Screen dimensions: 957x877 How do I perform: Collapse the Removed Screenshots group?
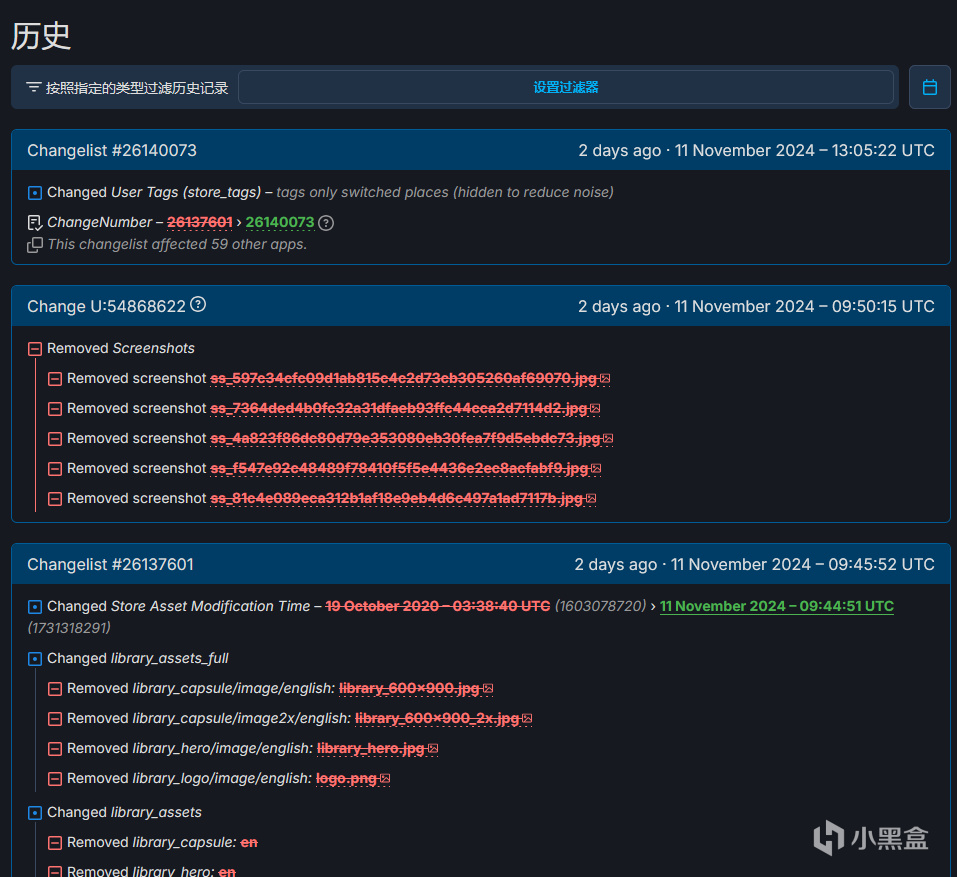tap(35, 348)
